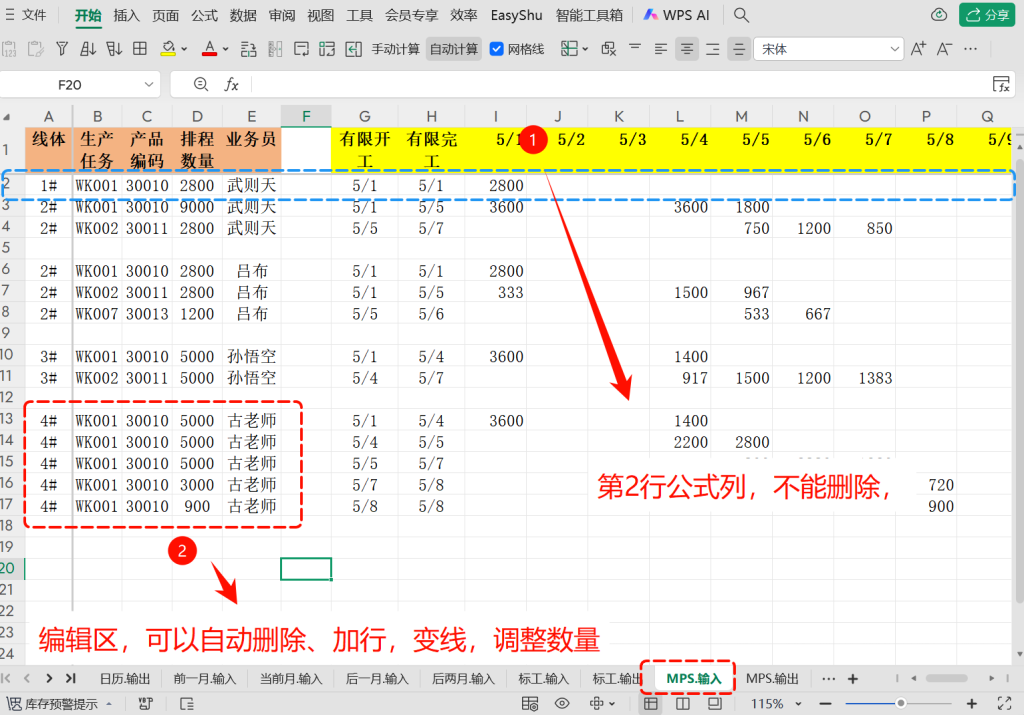Zoom out with the minus button
The width and height of the screenshot is (1024, 715).
click(825, 703)
